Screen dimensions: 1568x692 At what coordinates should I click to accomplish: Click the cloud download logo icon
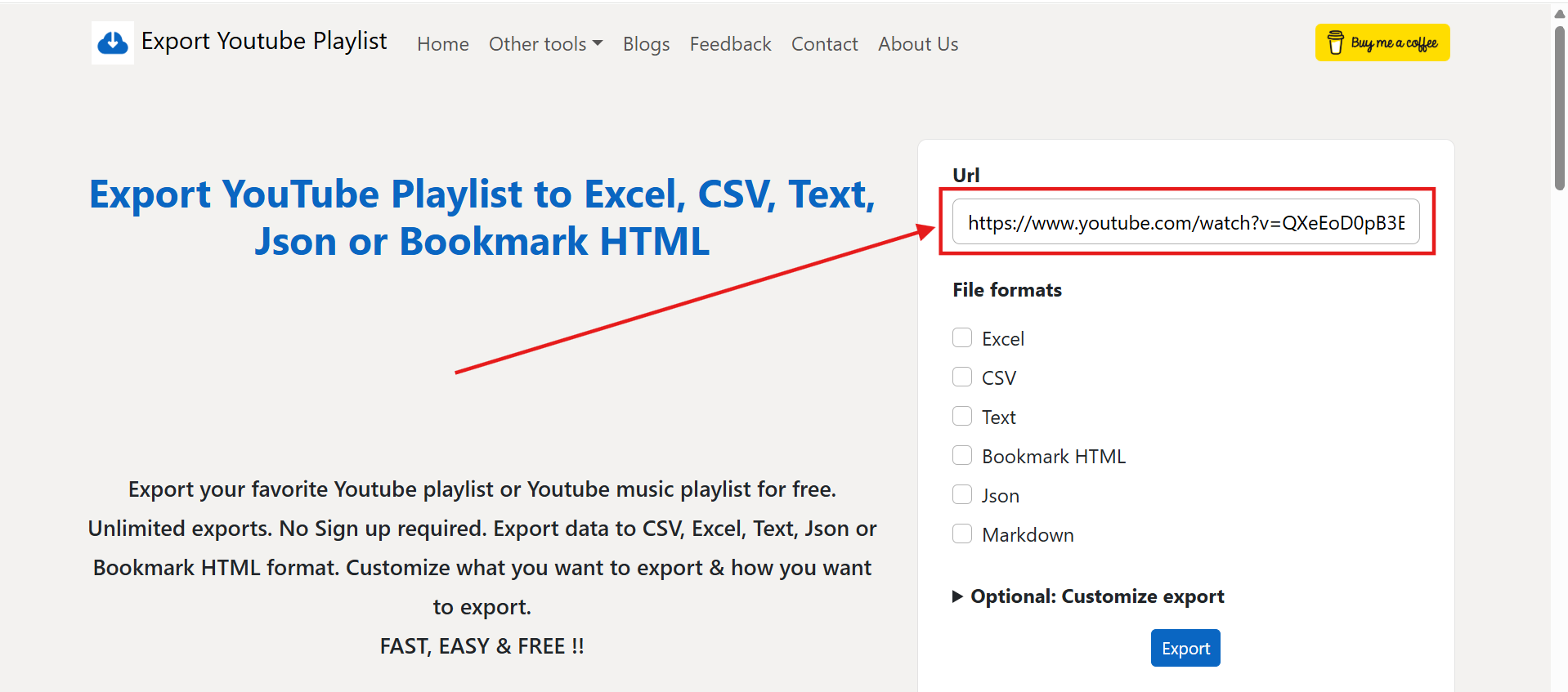(x=113, y=42)
